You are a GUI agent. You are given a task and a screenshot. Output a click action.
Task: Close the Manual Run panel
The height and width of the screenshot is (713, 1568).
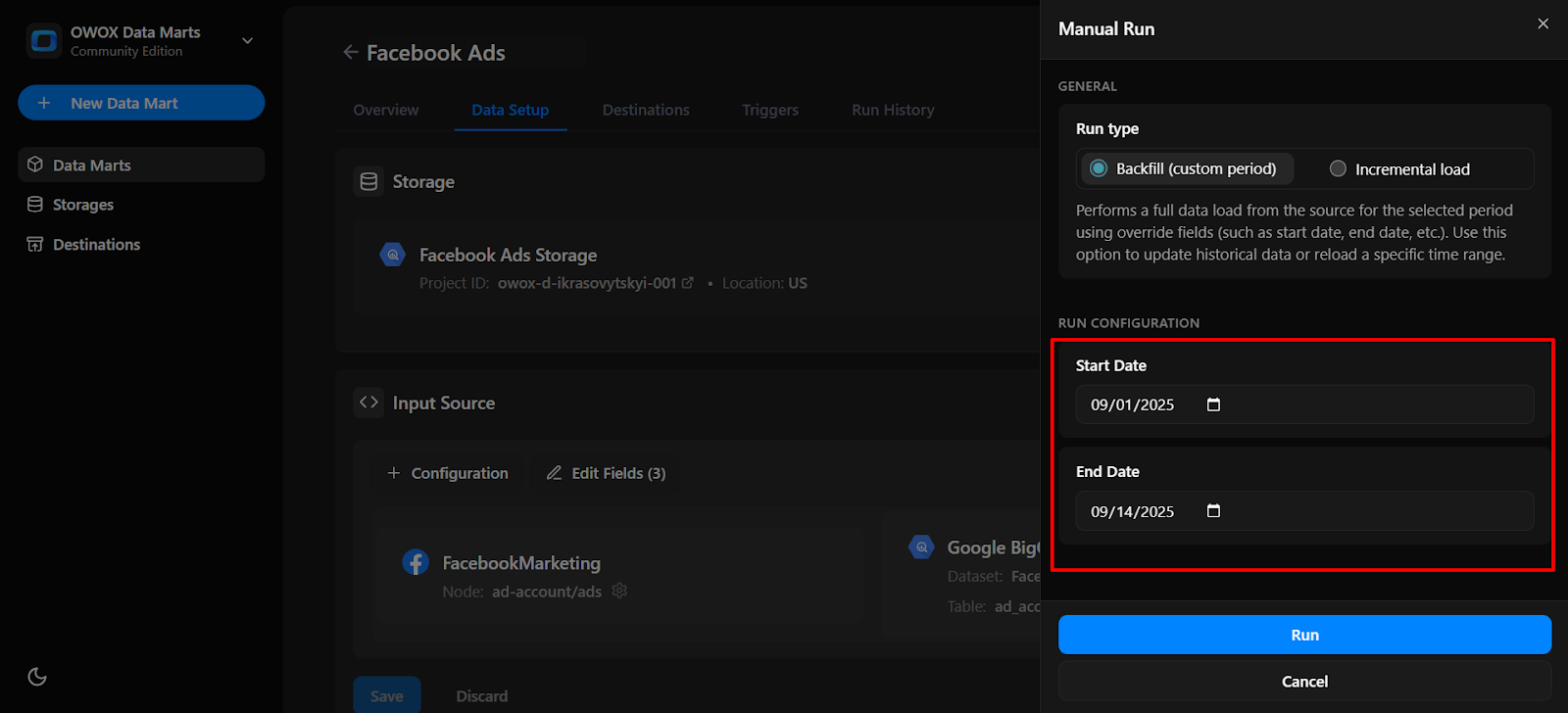pos(1543,24)
